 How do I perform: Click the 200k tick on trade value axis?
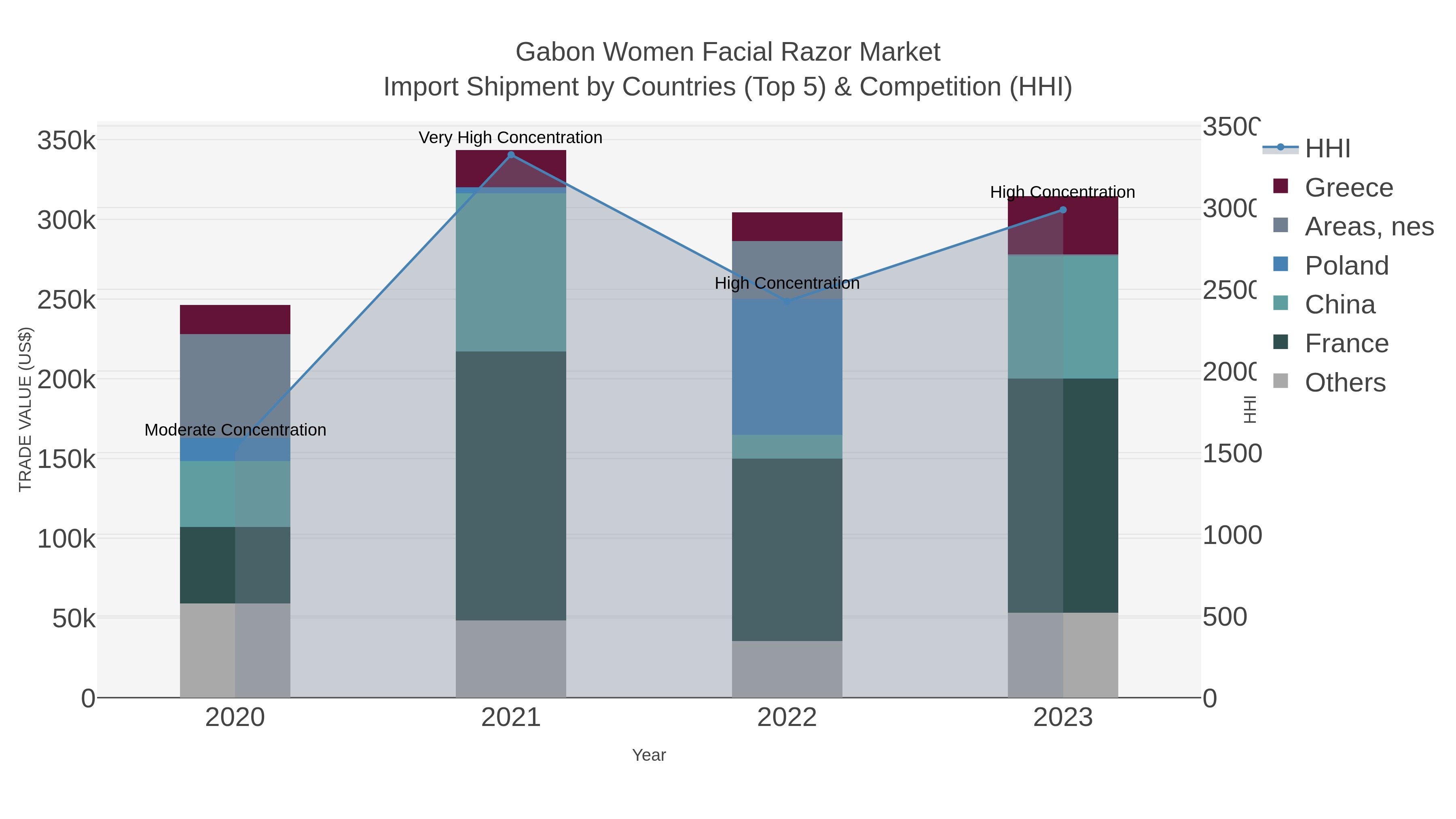[67, 379]
